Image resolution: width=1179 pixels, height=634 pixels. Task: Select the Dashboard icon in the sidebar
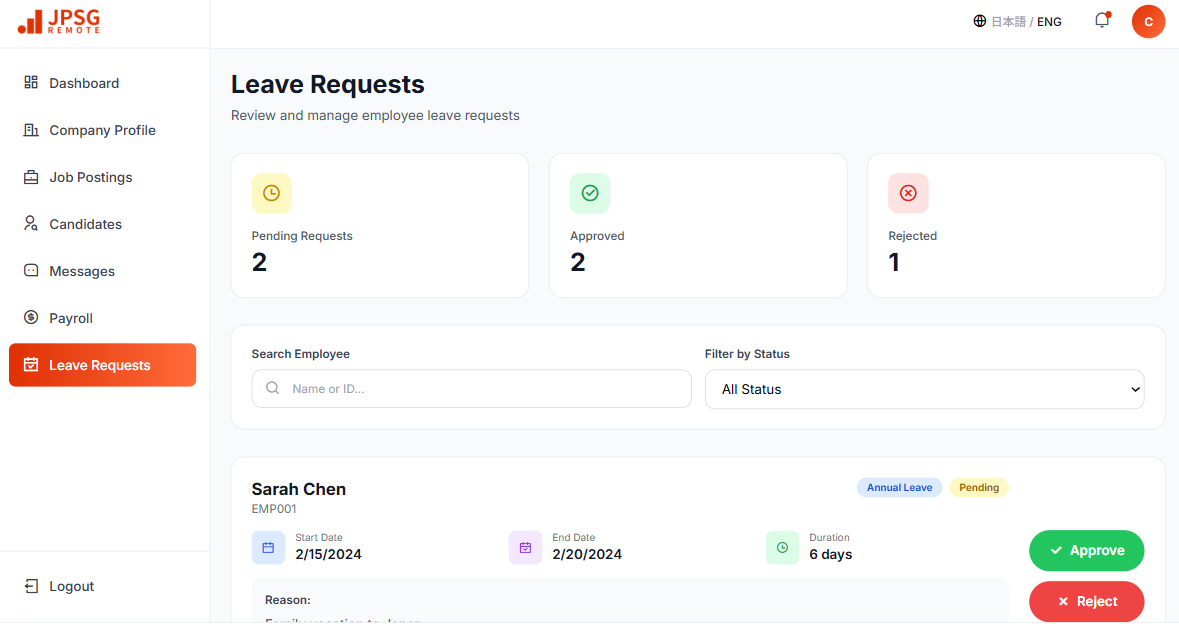coord(32,82)
